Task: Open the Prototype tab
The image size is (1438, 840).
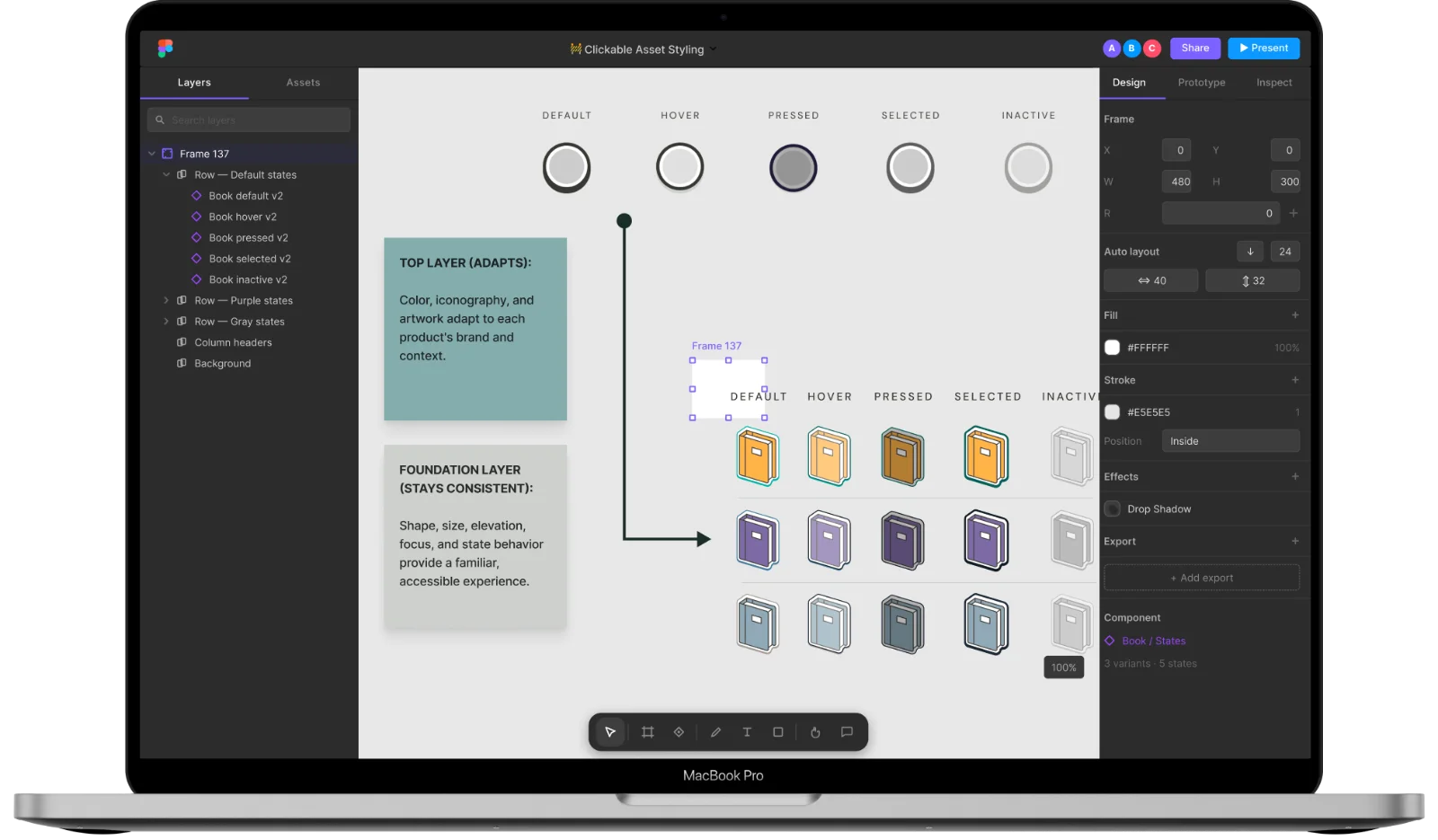Action: click(1202, 83)
